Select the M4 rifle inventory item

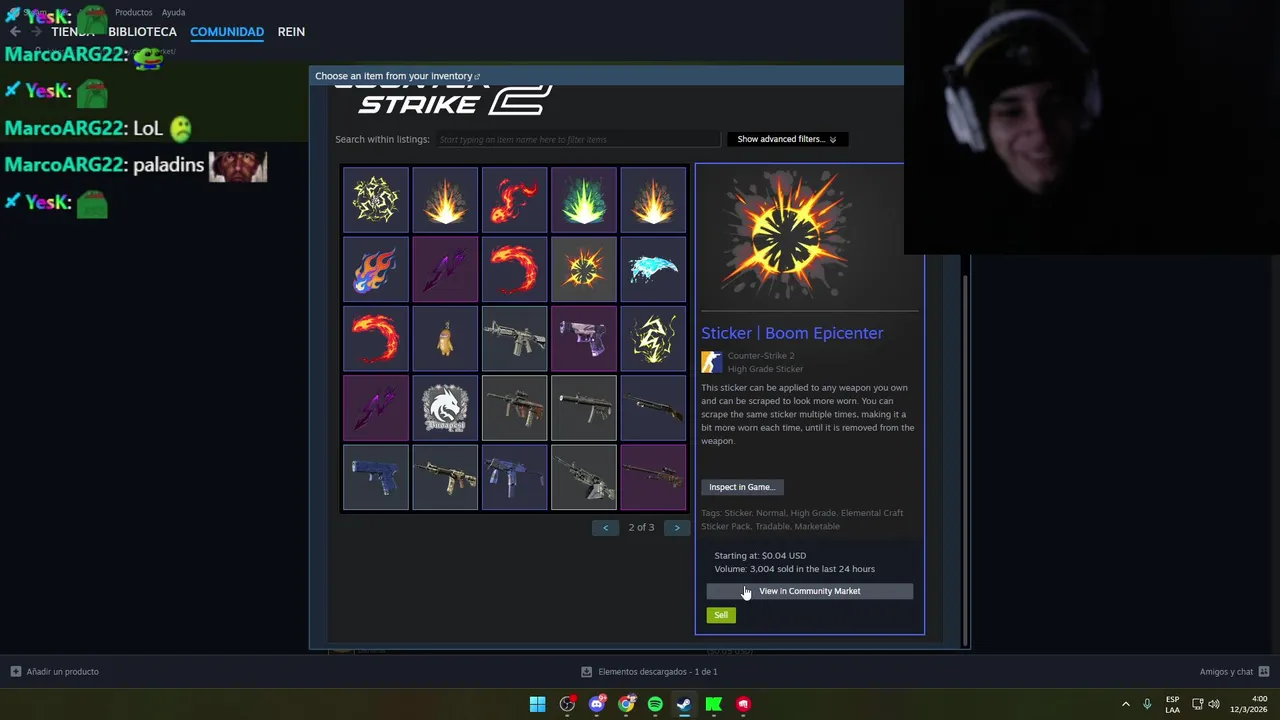[x=514, y=339]
